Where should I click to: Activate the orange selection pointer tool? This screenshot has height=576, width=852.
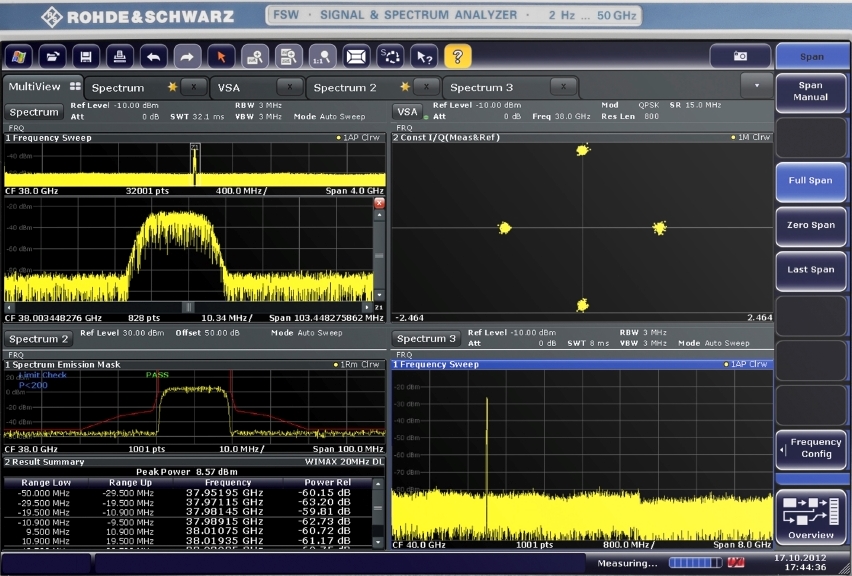pyautogui.click(x=221, y=57)
